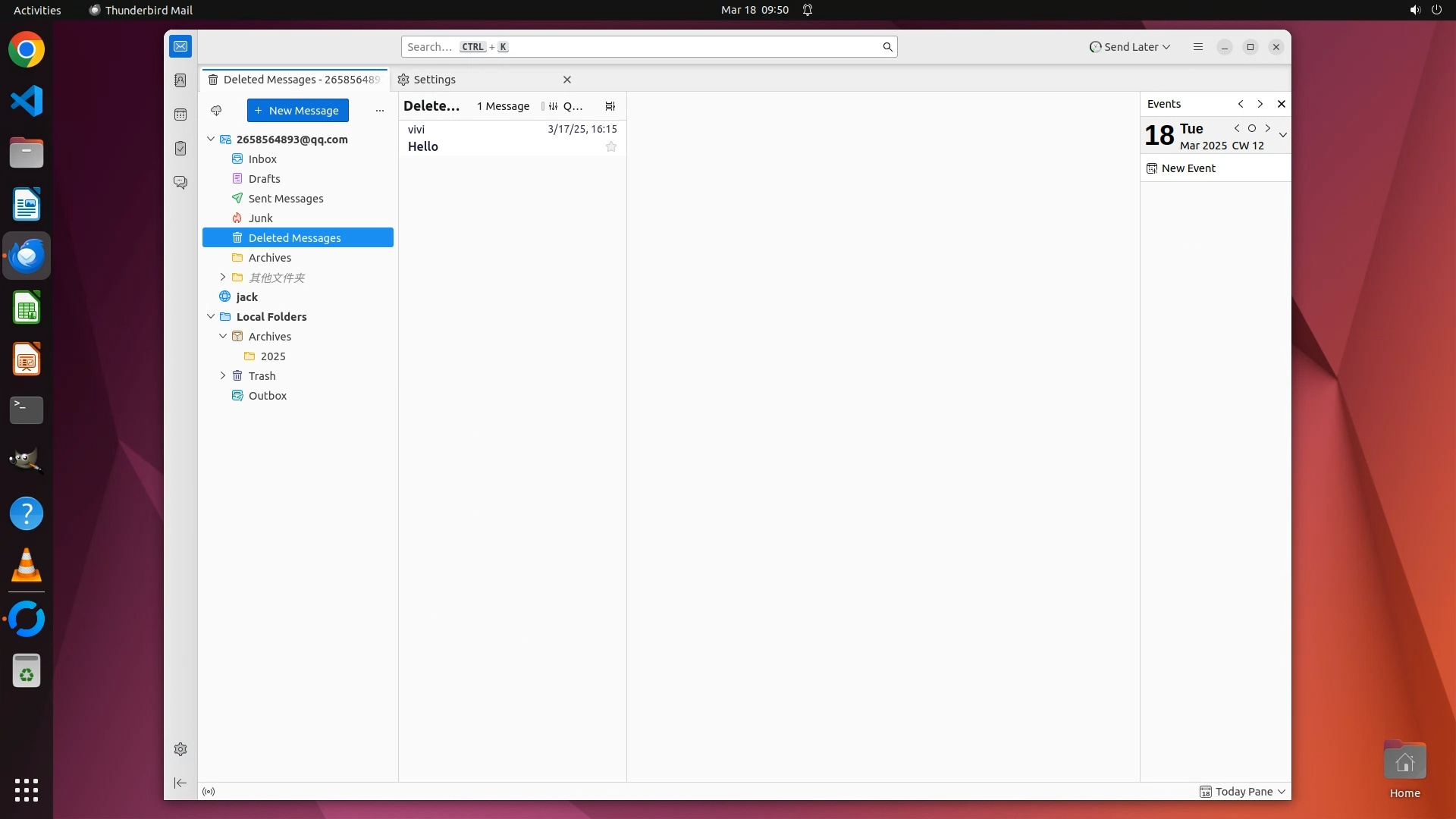Open the Calendar space icon

pos(180,115)
